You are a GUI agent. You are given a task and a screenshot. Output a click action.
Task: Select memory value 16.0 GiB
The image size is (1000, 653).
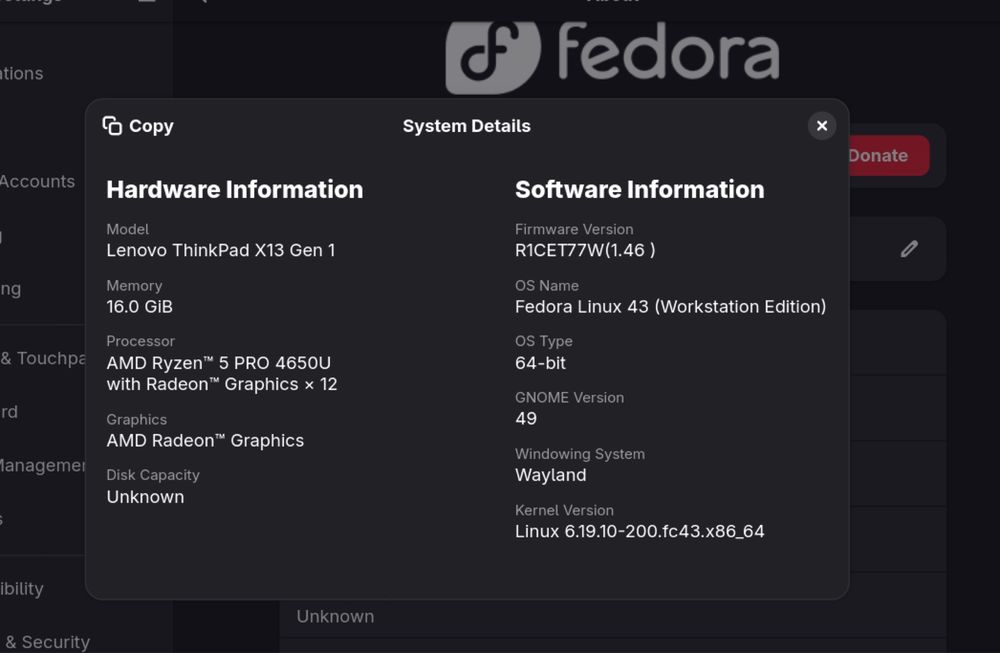pyautogui.click(x=140, y=307)
